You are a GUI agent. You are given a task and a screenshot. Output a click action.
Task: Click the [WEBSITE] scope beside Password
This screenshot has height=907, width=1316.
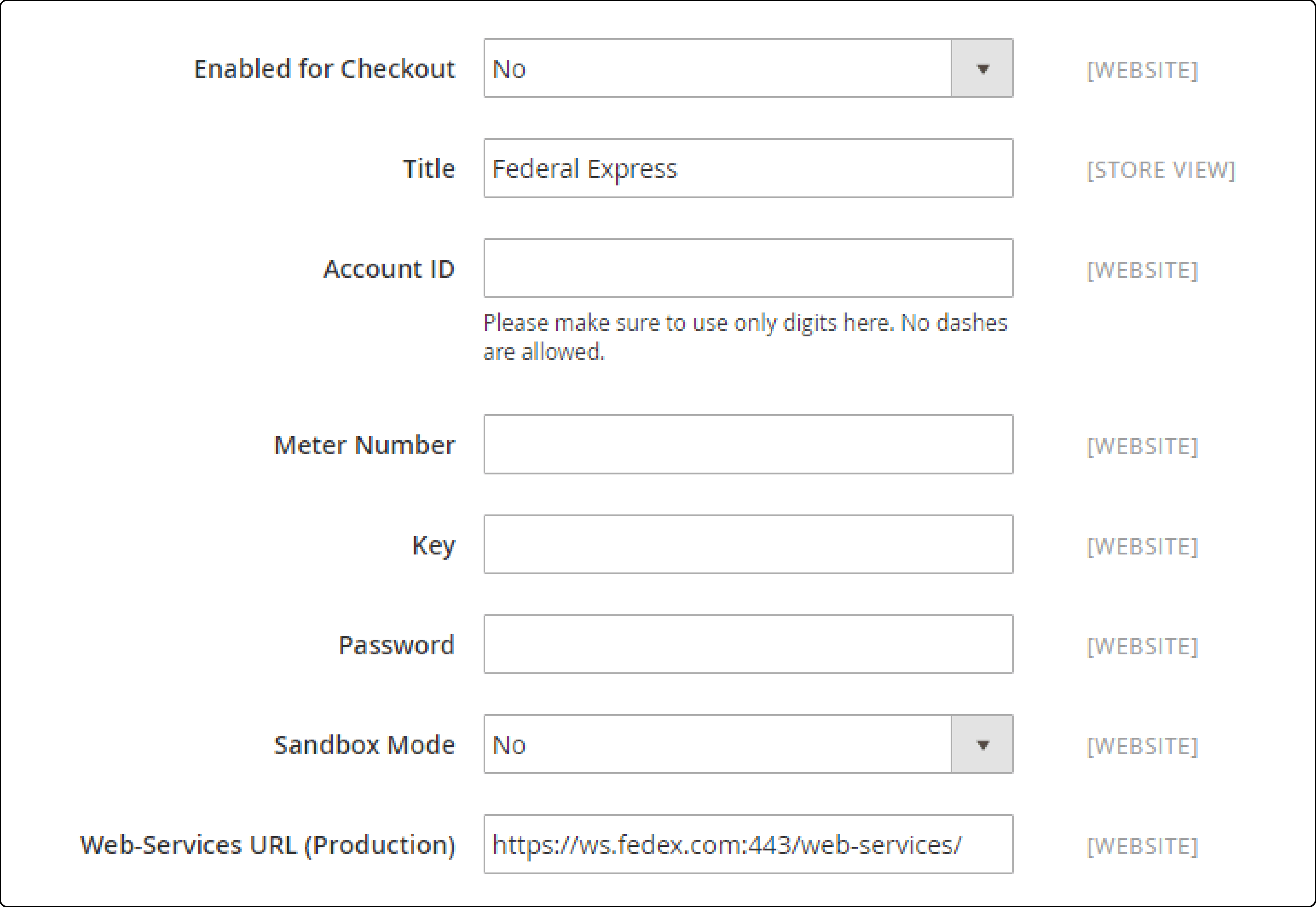(x=1142, y=646)
